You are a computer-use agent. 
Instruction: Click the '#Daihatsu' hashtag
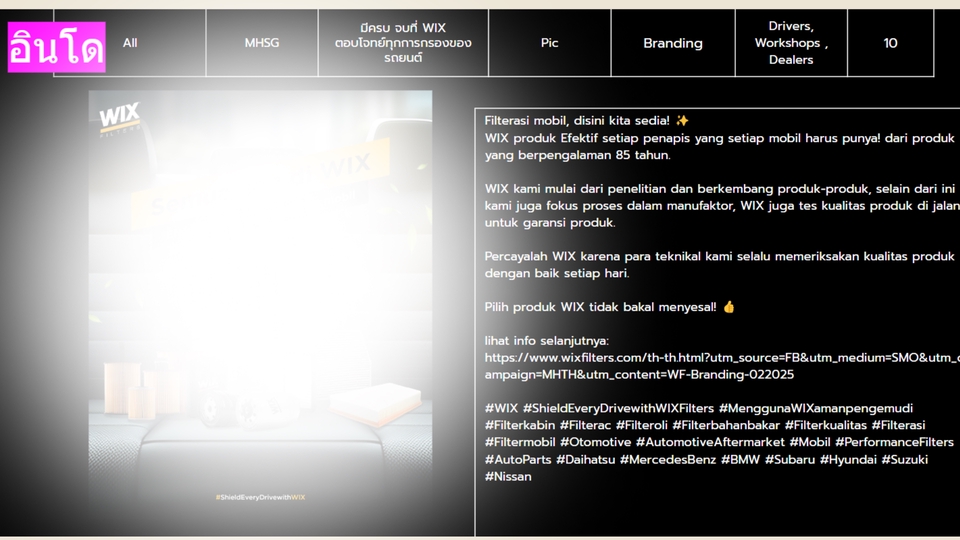pos(585,460)
